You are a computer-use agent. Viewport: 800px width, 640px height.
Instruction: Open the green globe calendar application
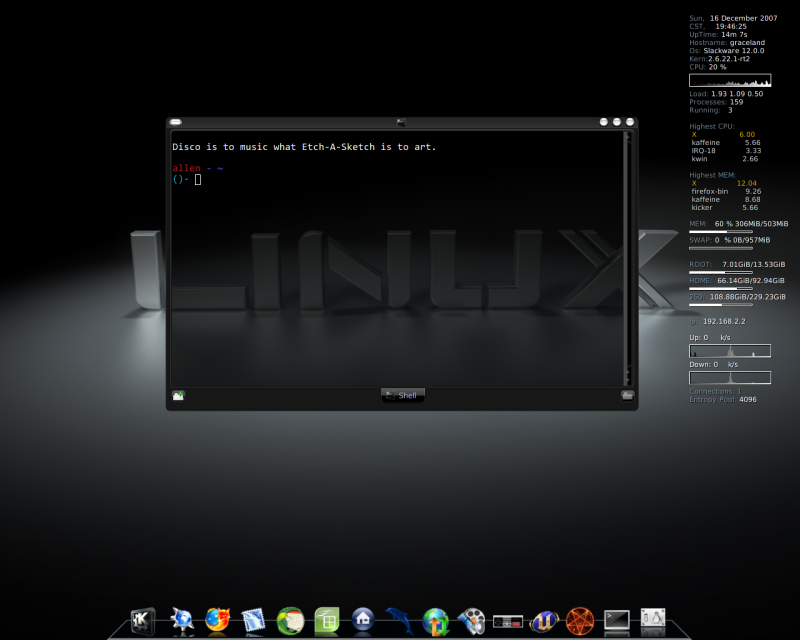coord(290,621)
